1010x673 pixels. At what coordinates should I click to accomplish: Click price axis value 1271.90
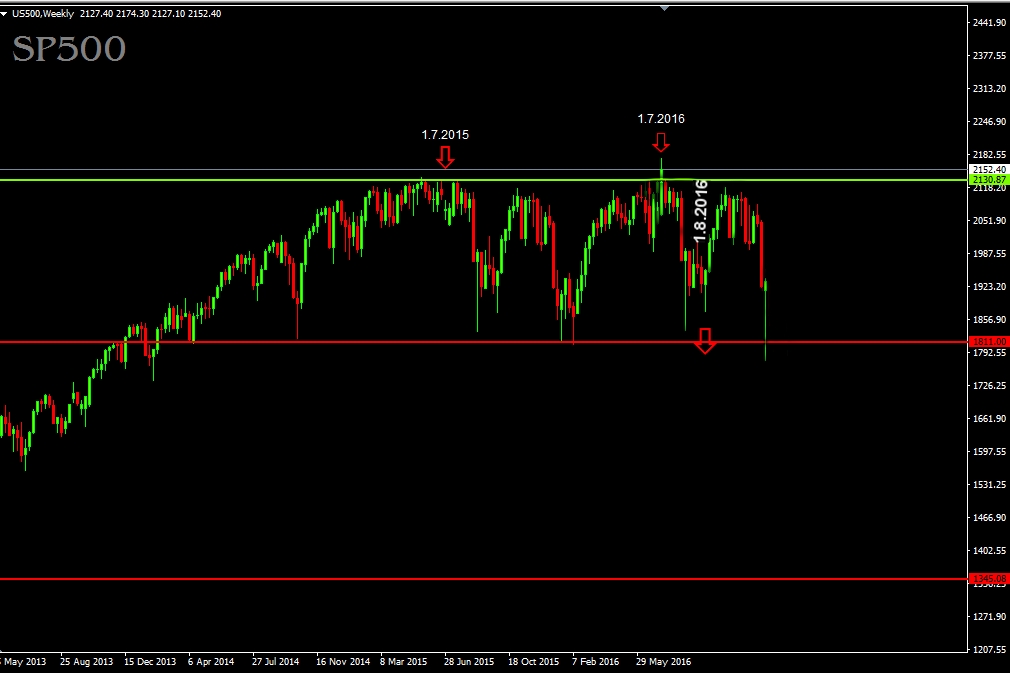click(989, 616)
